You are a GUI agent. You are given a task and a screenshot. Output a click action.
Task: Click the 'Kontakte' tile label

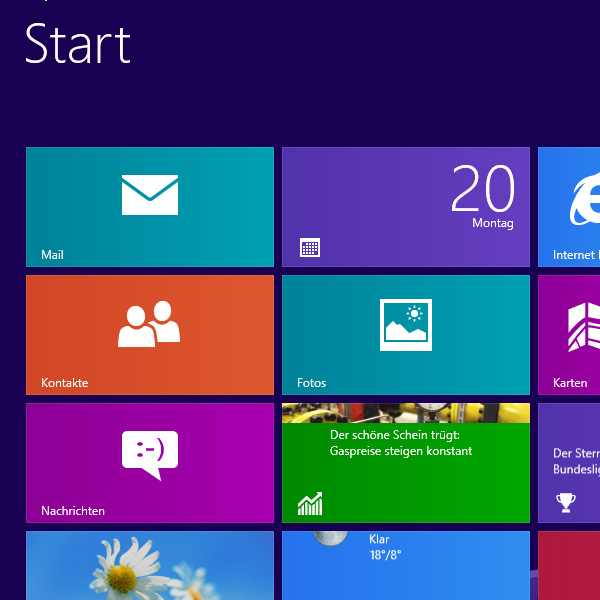coord(64,383)
